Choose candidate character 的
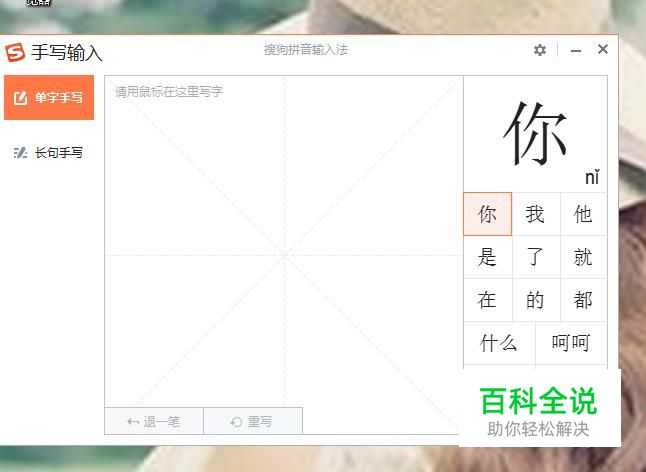646x472 pixels. click(536, 300)
